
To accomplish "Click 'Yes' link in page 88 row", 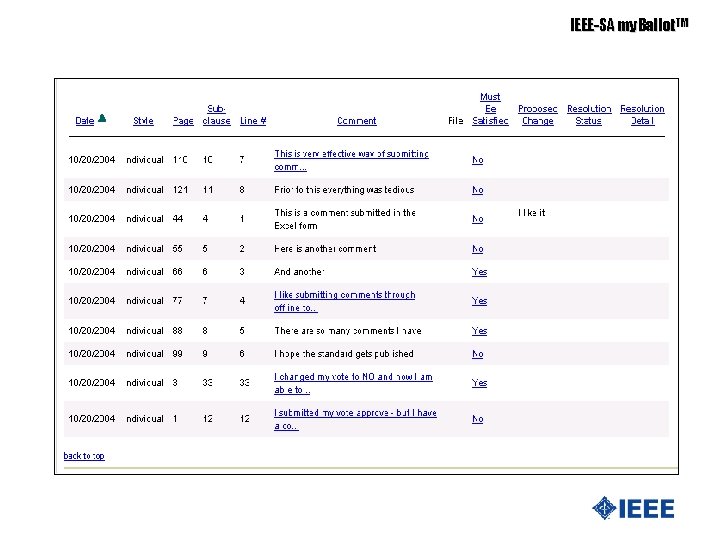I will pos(479,331).
